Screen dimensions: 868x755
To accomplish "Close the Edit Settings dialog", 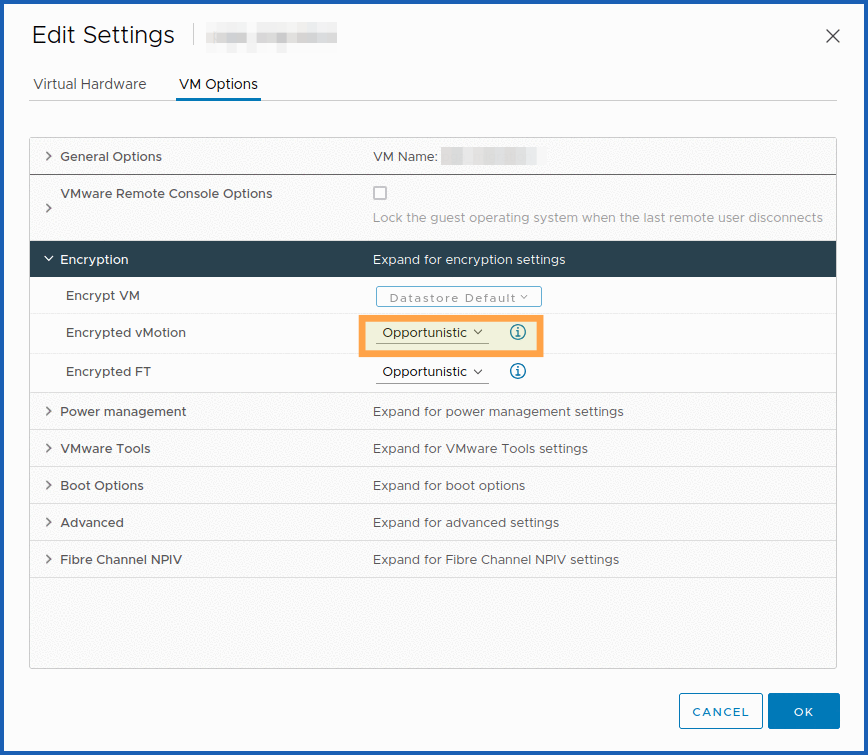I will (x=833, y=36).
